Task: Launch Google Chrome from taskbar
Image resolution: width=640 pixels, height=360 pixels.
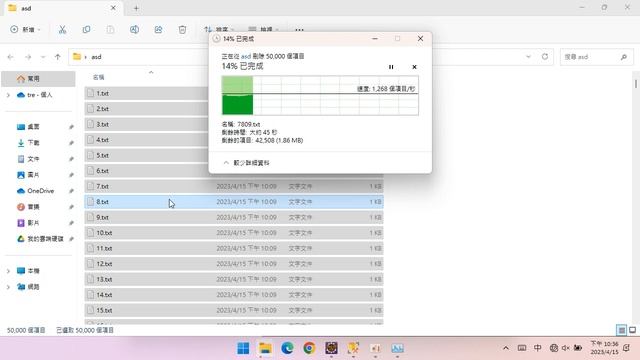Action: click(309, 348)
